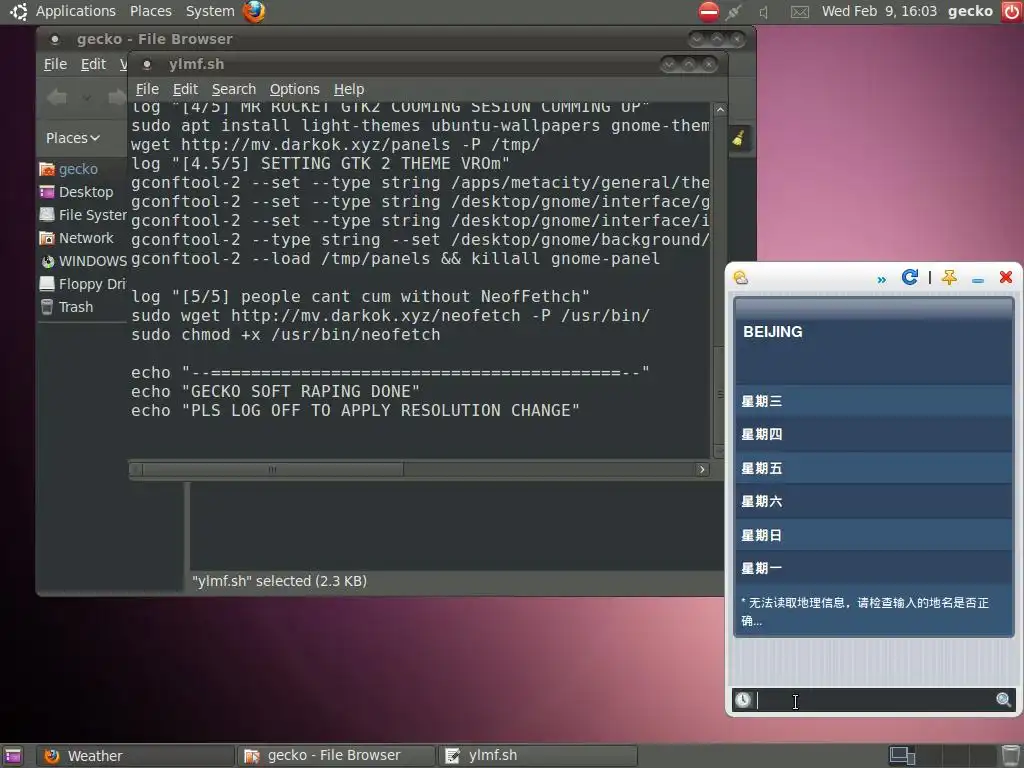
Task: Open the Applications menu
Action: pyautogui.click(x=75, y=11)
